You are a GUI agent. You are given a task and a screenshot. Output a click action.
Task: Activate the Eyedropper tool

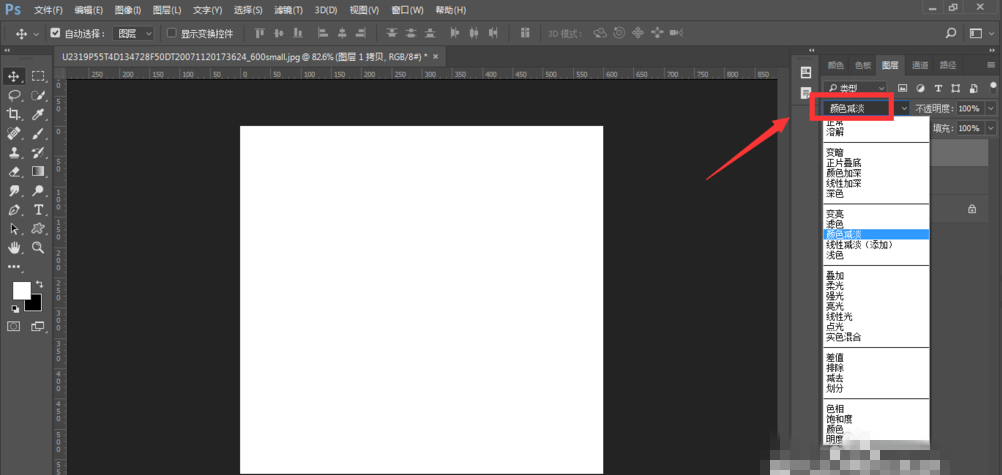pyautogui.click(x=38, y=114)
